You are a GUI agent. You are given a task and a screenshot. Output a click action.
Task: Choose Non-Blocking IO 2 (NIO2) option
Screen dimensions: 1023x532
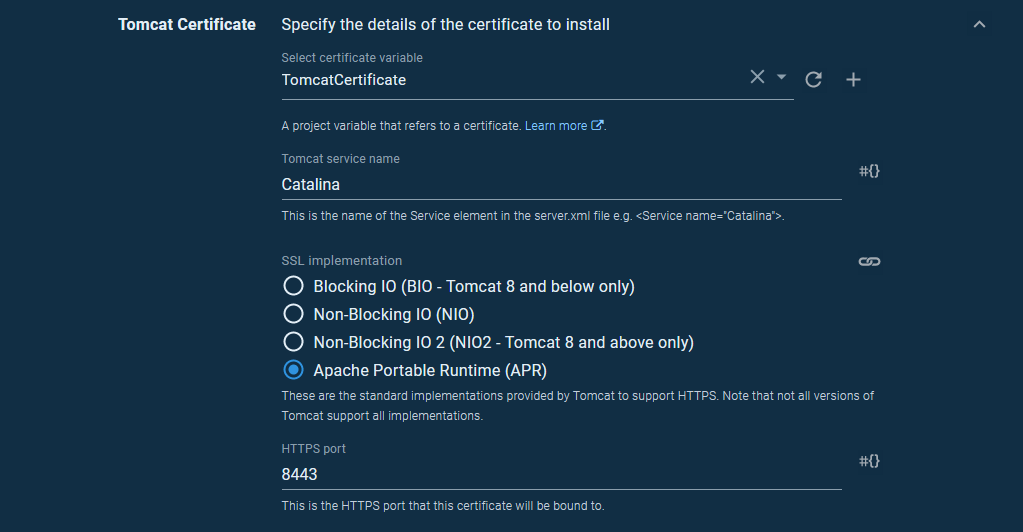point(293,342)
